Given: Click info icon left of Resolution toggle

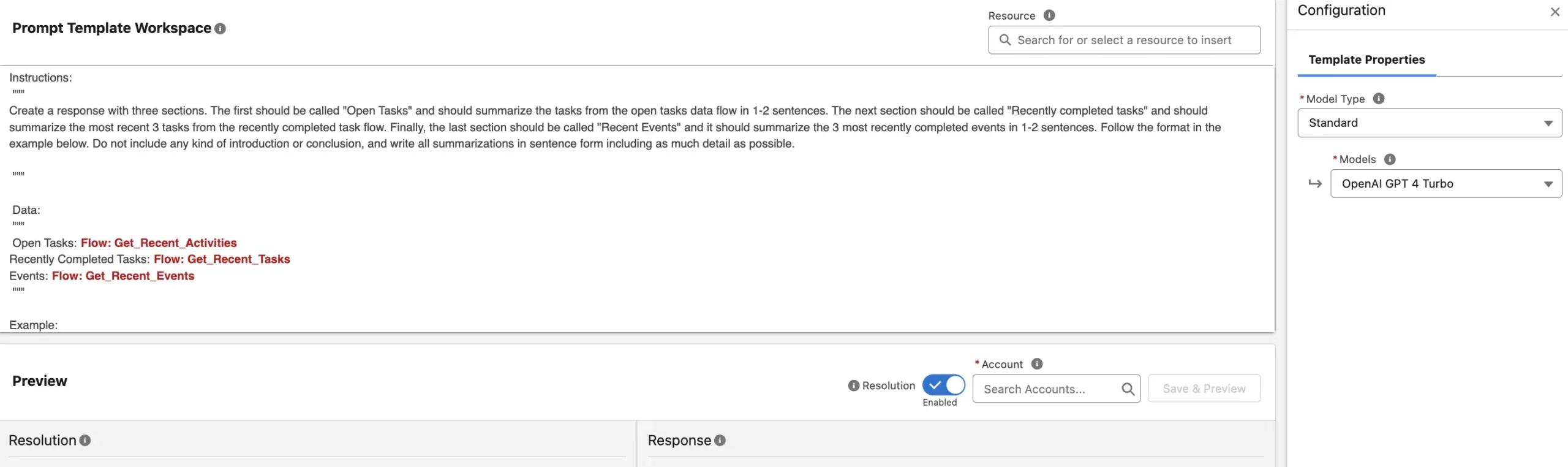Looking at the screenshot, I should pyautogui.click(x=854, y=385).
